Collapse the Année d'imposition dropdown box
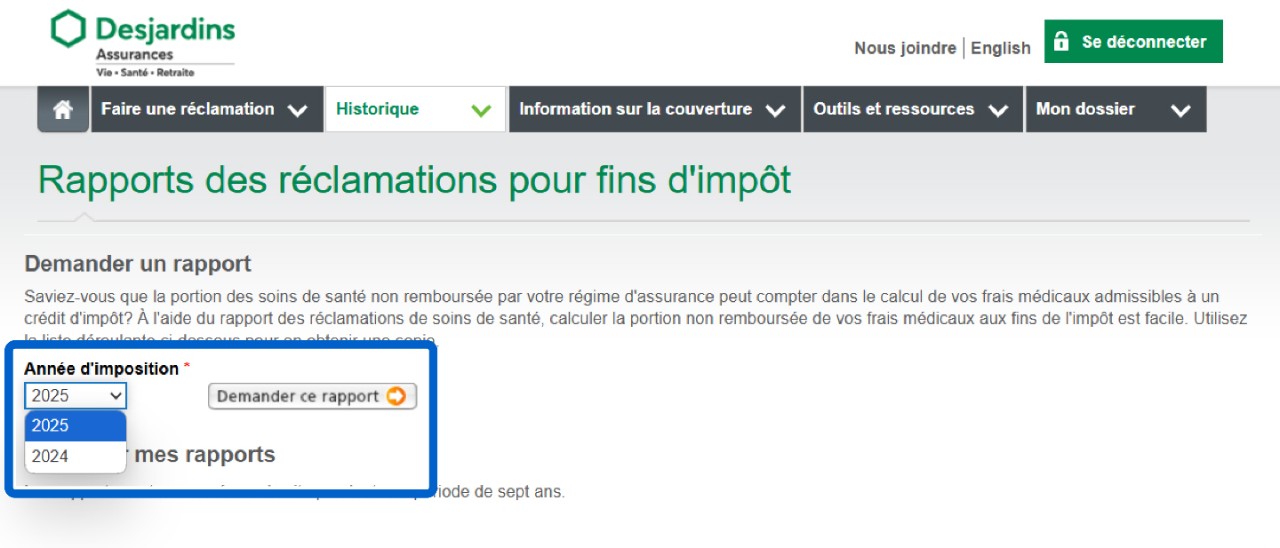The width and height of the screenshot is (1280, 548). (x=76, y=396)
